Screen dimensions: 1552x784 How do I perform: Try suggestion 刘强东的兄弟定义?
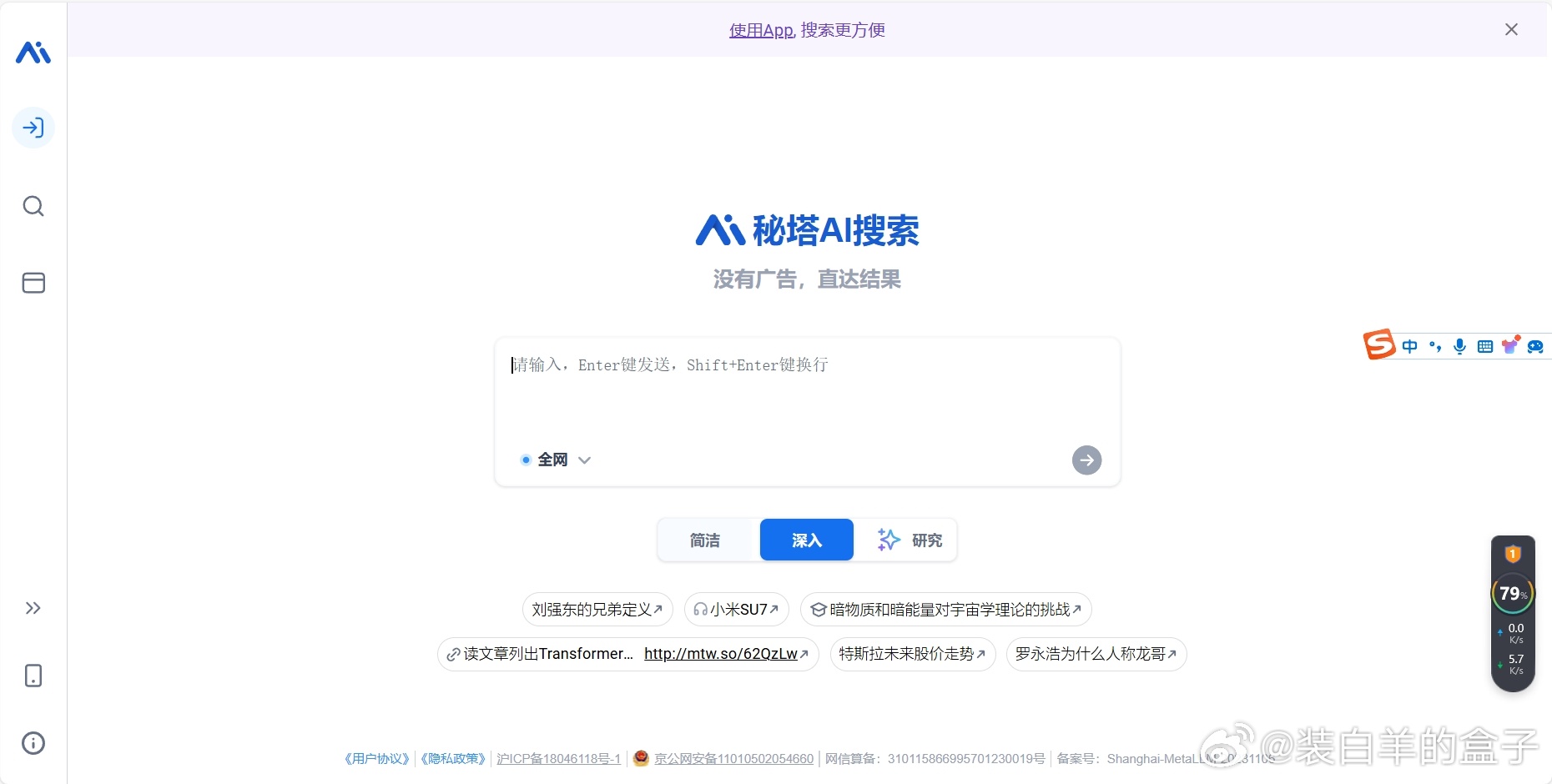597,610
